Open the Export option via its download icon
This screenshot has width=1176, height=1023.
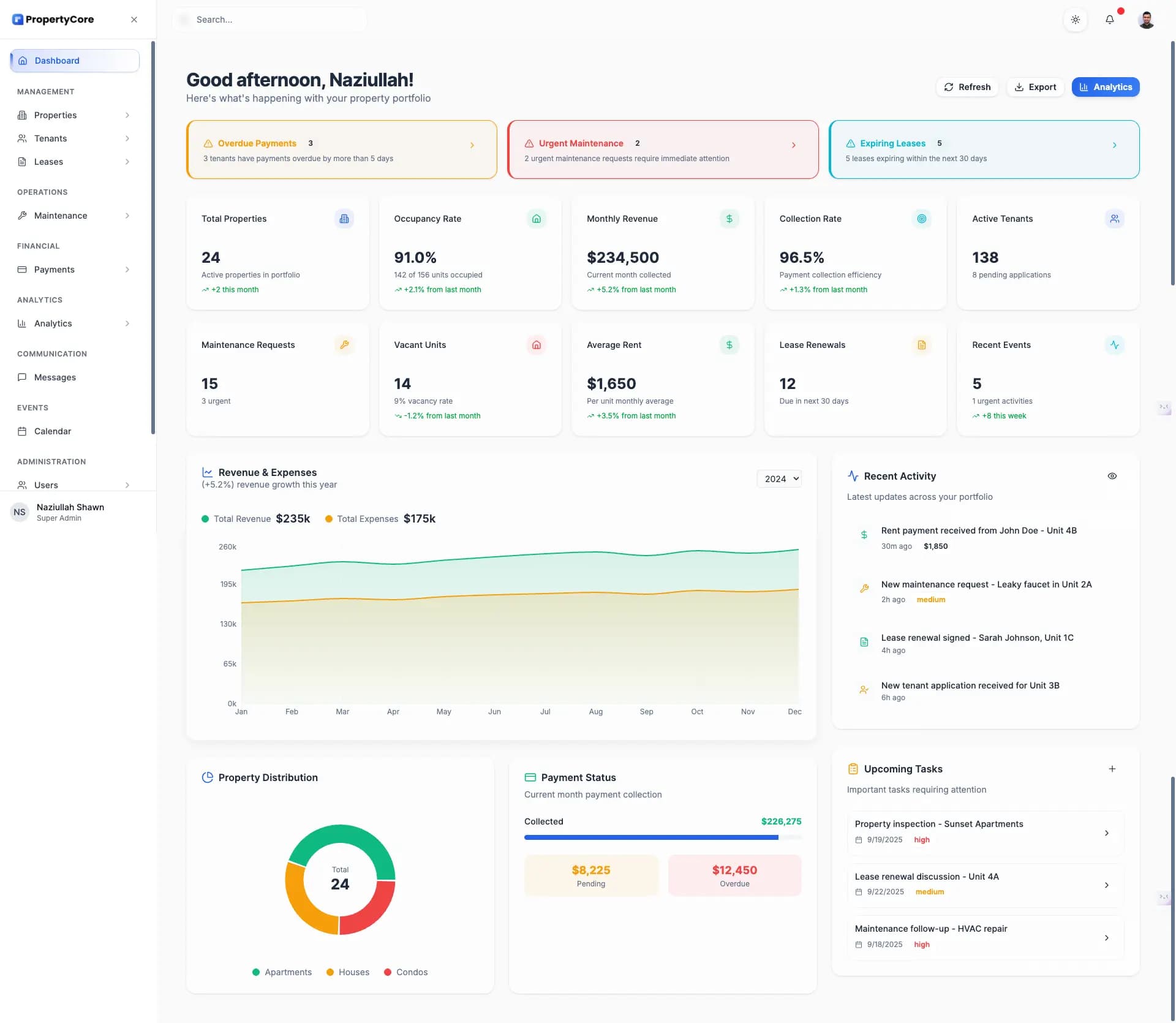coord(1019,87)
